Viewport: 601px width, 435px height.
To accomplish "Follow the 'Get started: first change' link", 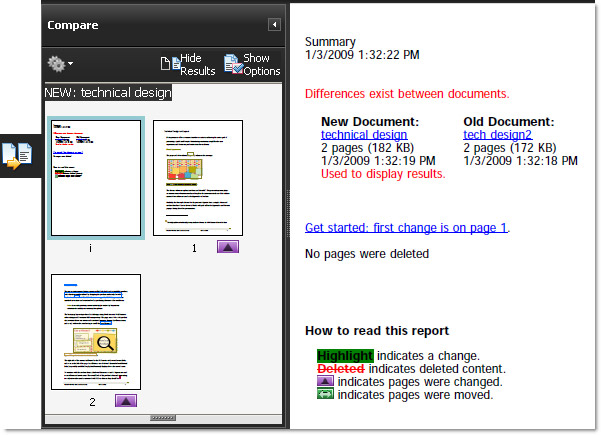I will pos(406,227).
